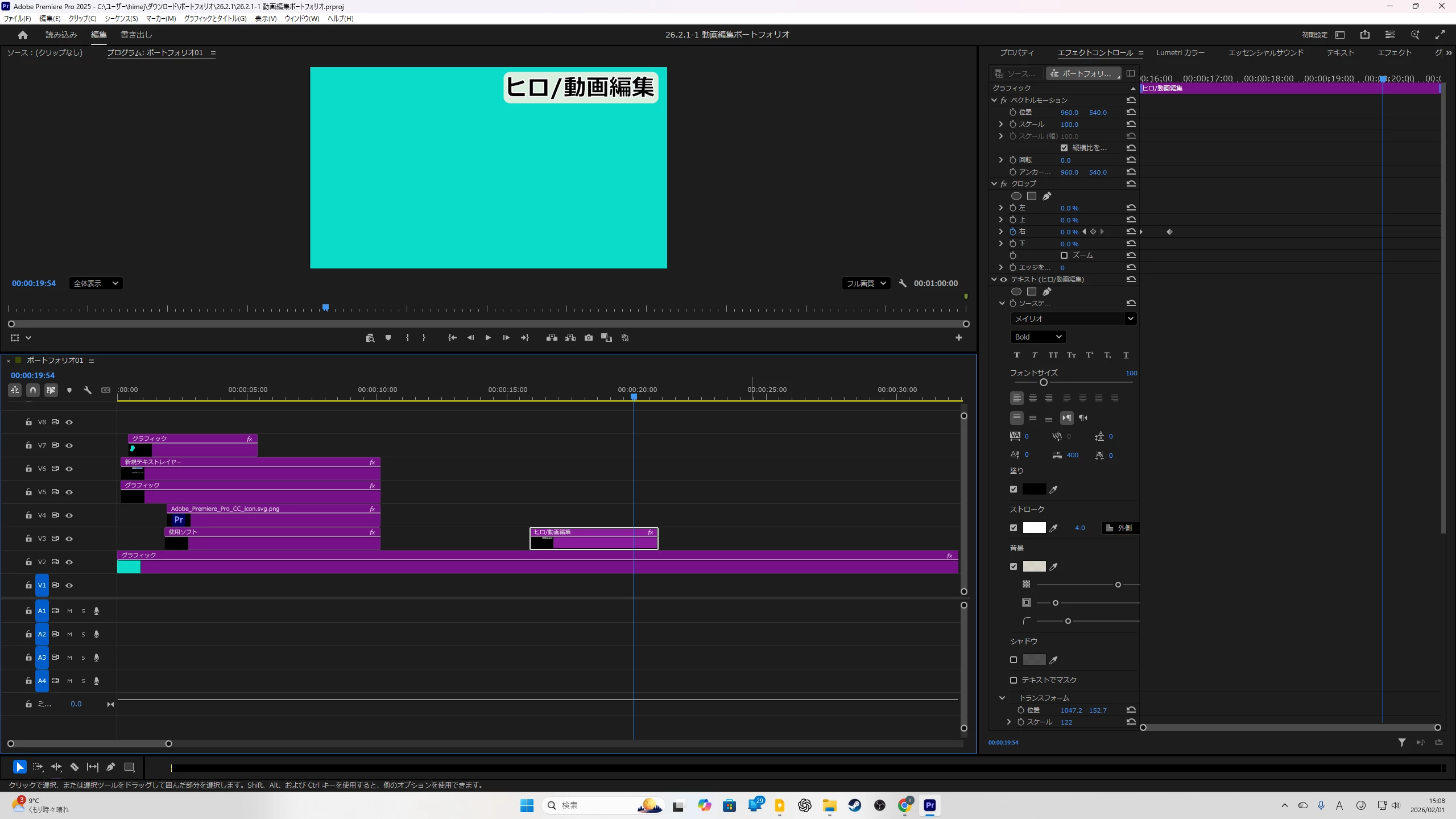Click the Add Marker icon in the program monitor
The height and width of the screenshot is (819, 1456).
pos(388,338)
